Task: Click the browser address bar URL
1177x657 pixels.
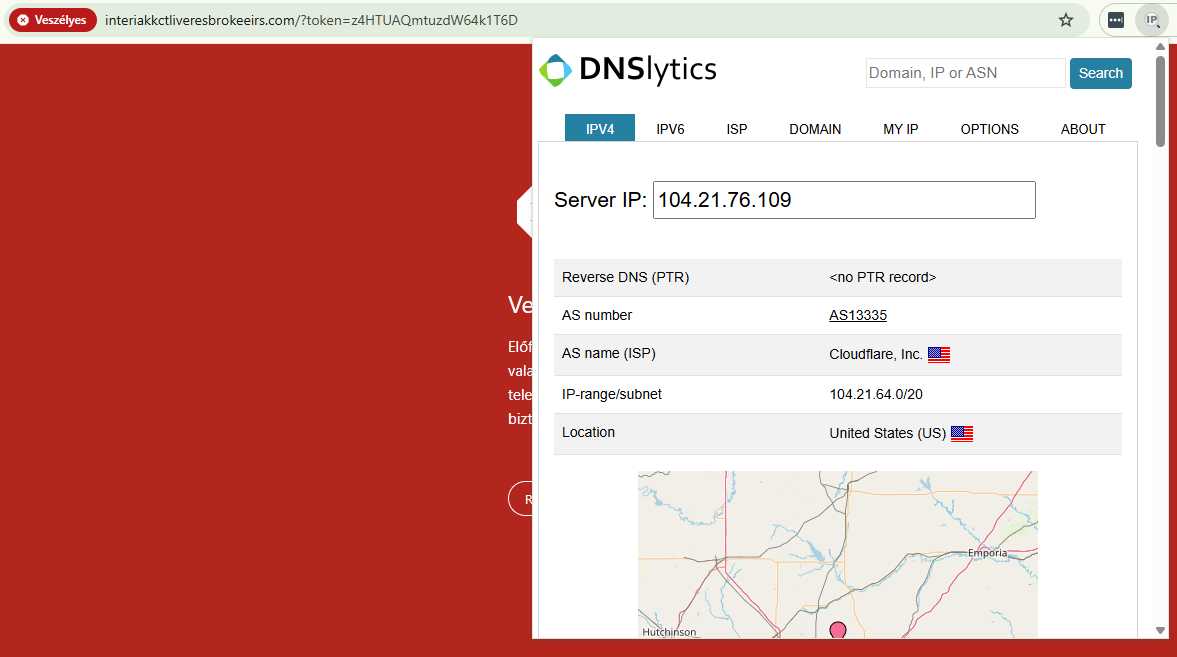Action: (311, 20)
